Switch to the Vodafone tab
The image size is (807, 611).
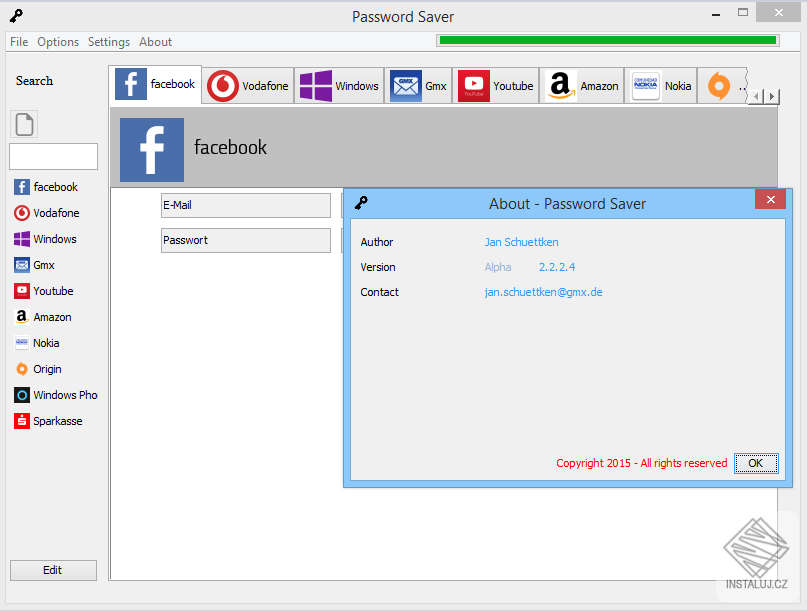(248, 86)
